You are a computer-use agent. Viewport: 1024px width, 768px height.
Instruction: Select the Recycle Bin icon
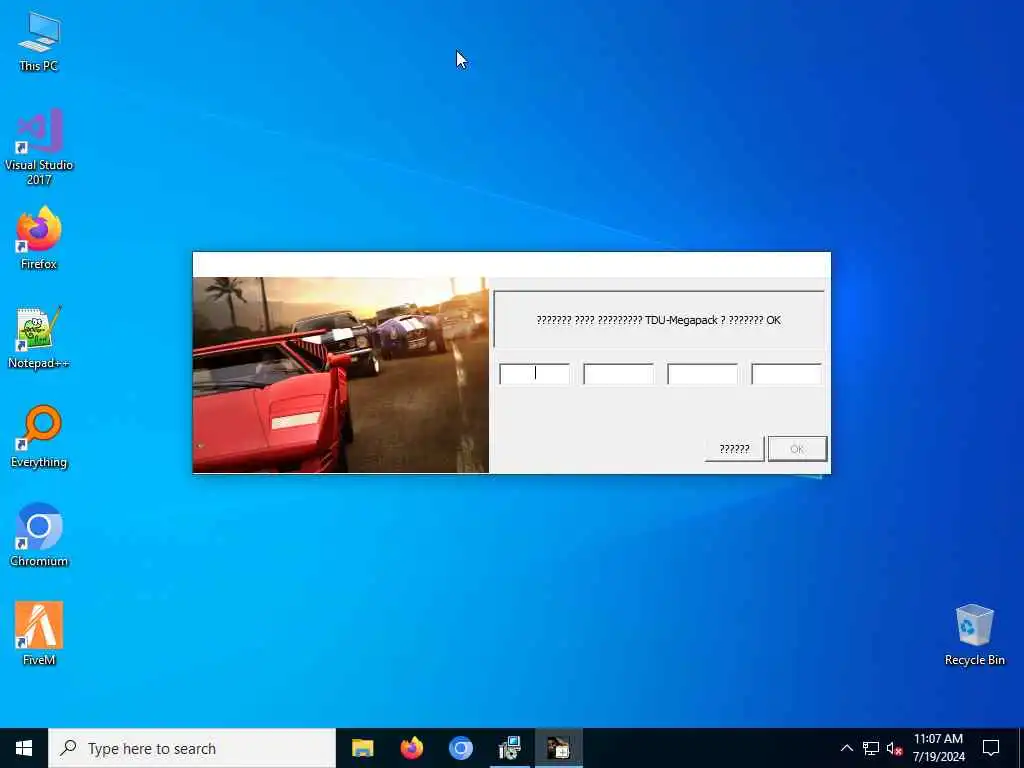pyautogui.click(x=974, y=634)
